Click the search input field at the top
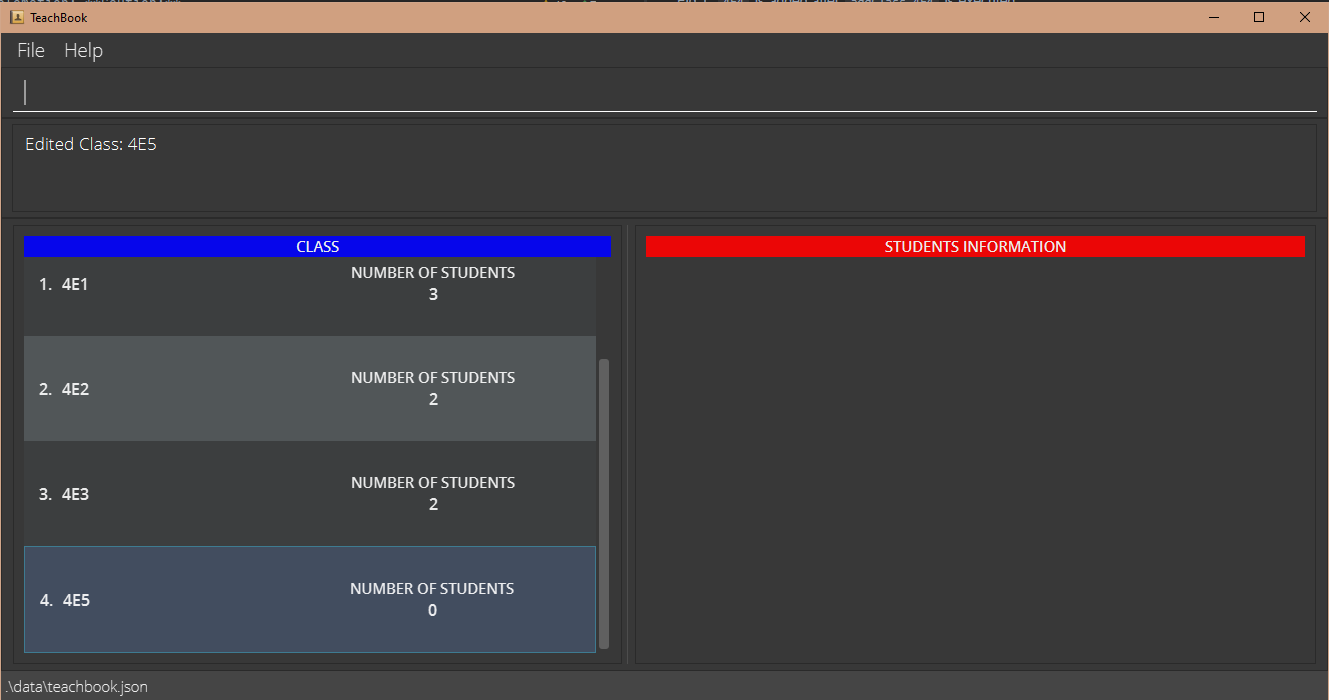 coord(400,91)
